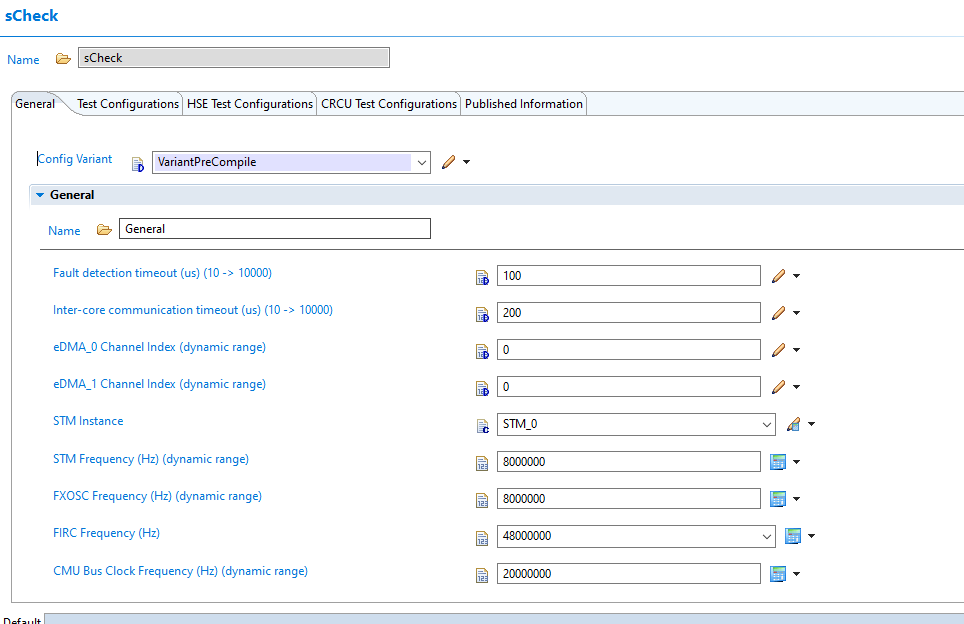The image size is (964, 624).
Task: Click the STM Instance label link
Action: point(88,421)
